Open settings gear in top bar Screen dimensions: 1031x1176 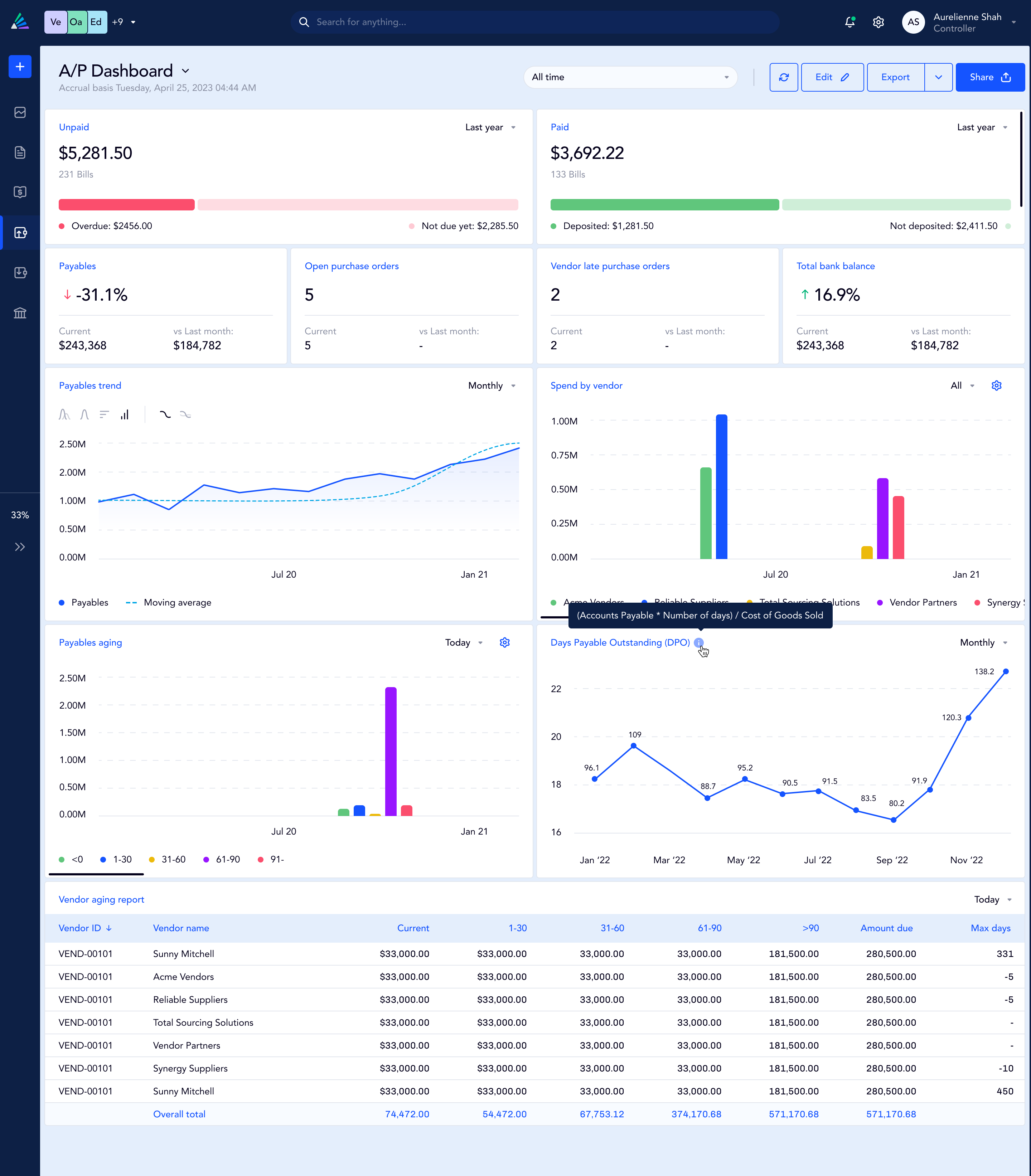878,22
